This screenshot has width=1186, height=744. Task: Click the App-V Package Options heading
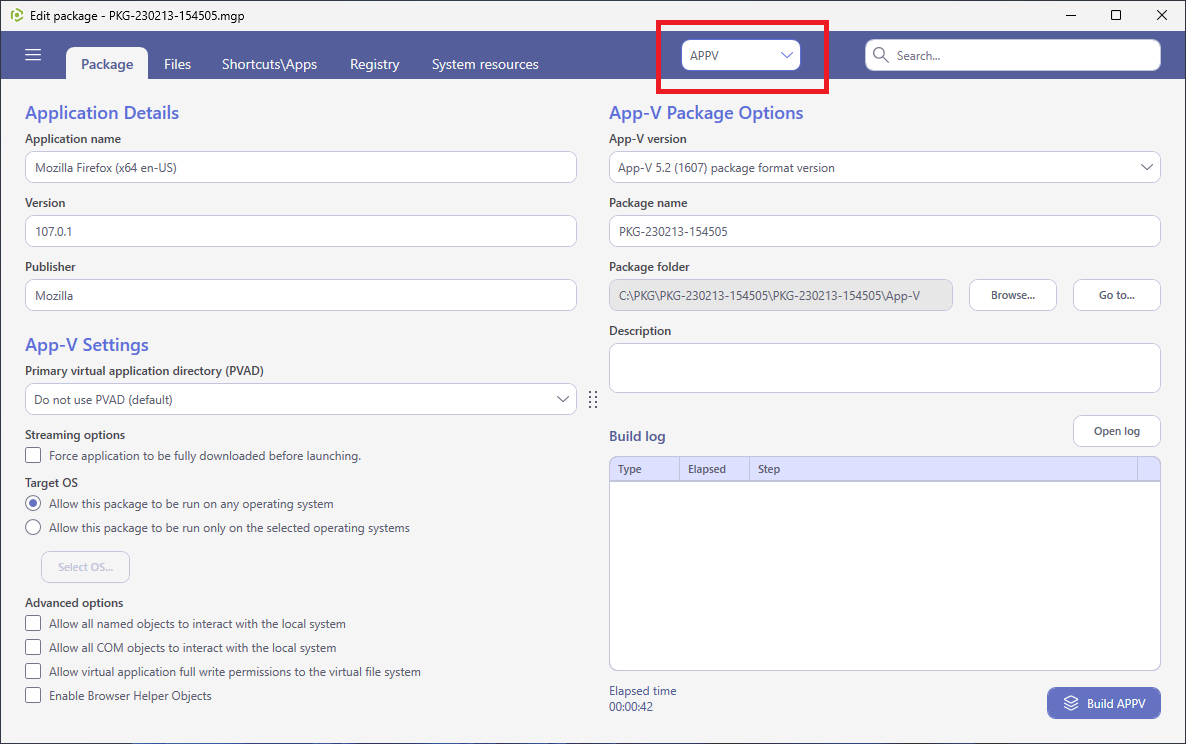click(x=706, y=113)
